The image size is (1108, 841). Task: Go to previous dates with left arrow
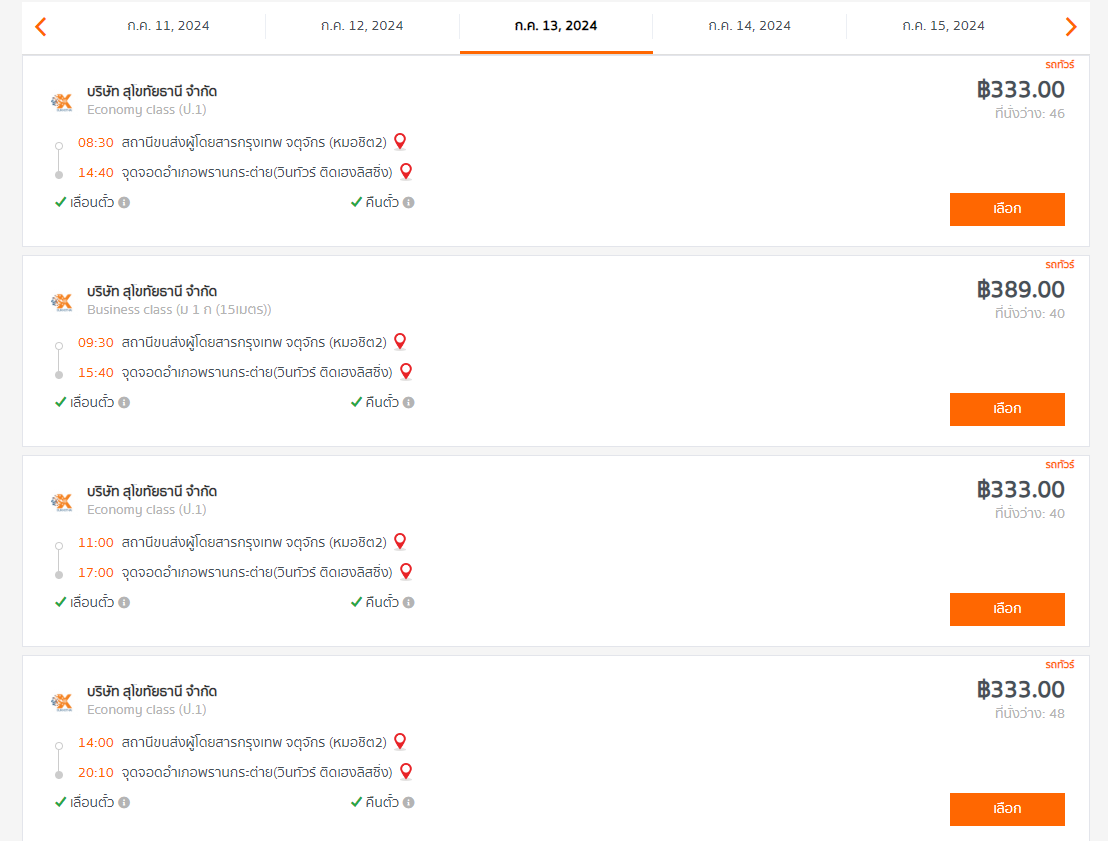[x=41, y=27]
